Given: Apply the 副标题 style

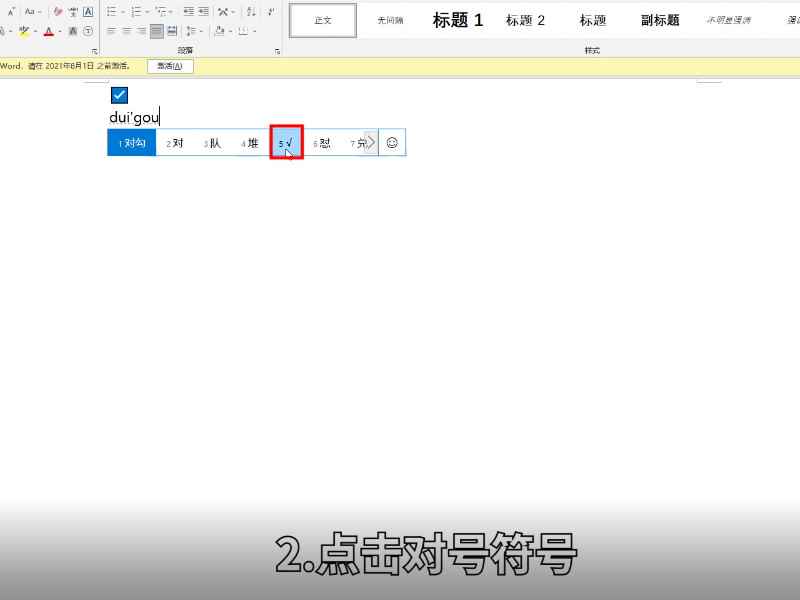Looking at the screenshot, I should click(x=660, y=20).
